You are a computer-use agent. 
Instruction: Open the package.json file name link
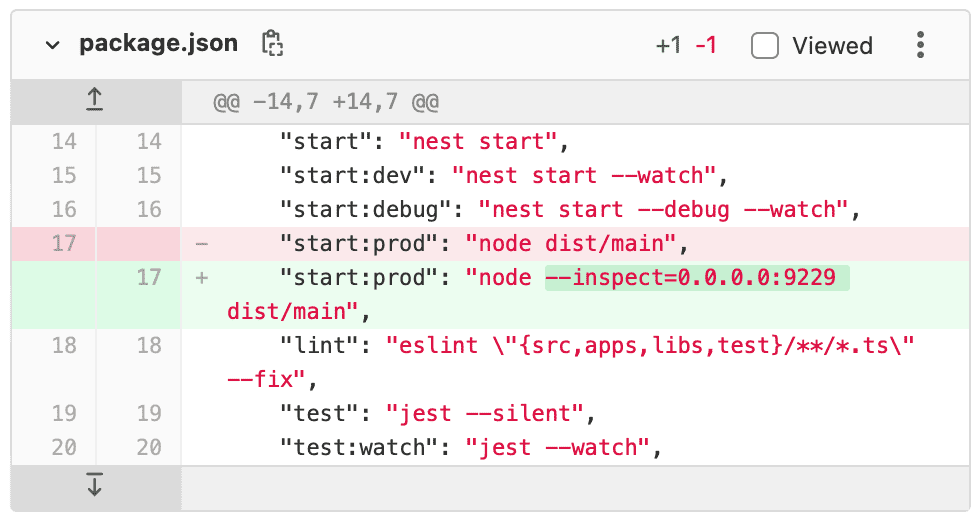point(158,44)
